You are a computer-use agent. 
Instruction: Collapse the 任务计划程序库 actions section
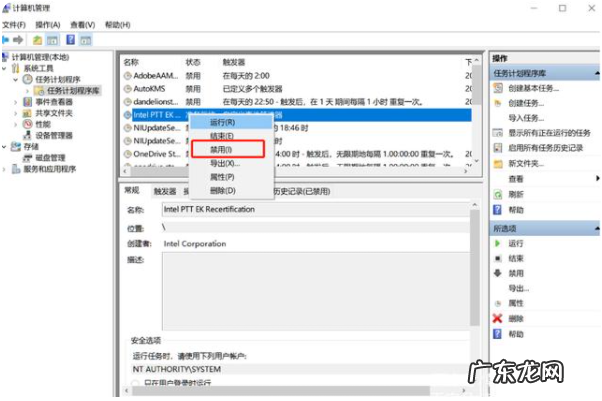597,73
